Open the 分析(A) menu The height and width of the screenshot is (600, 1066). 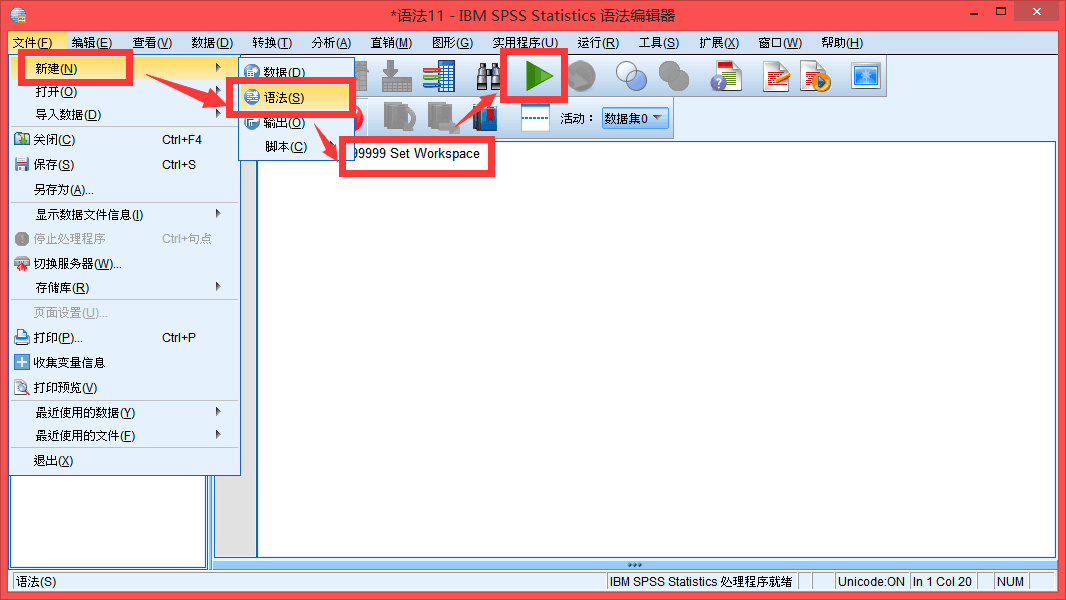[331, 43]
